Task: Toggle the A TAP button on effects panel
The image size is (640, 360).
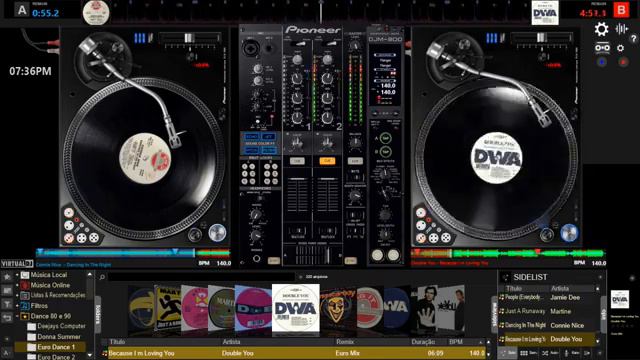Action: pyautogui.click(x=385, y=138)
